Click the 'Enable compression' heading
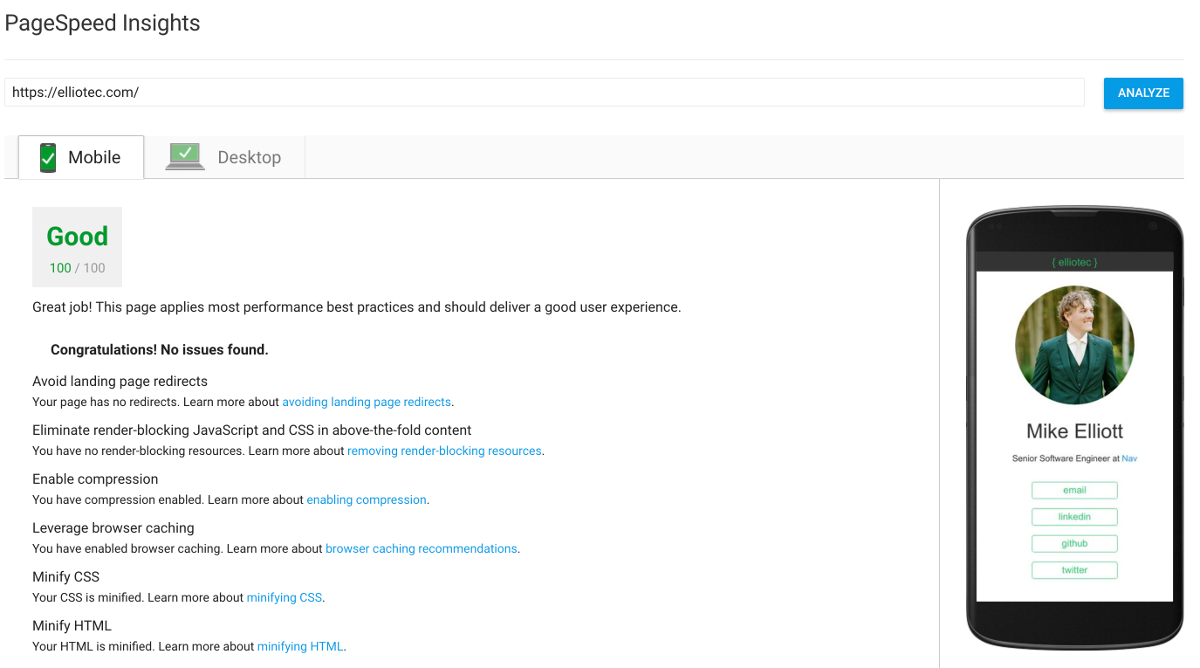This screenshot has height=668, width=1200. [x=95, y=479]
